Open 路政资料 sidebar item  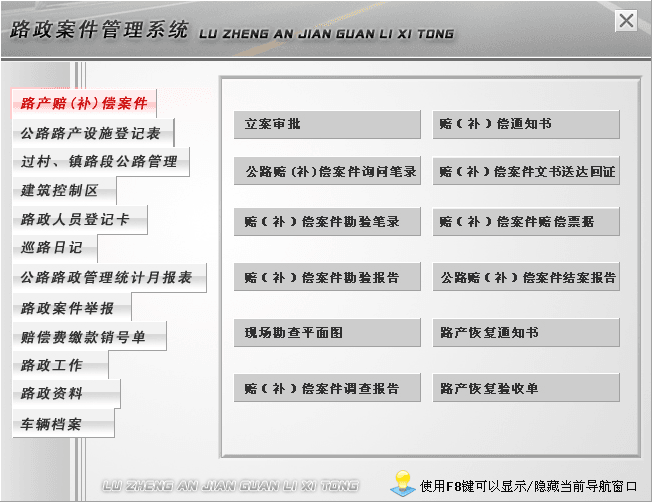tap(67, 393)
